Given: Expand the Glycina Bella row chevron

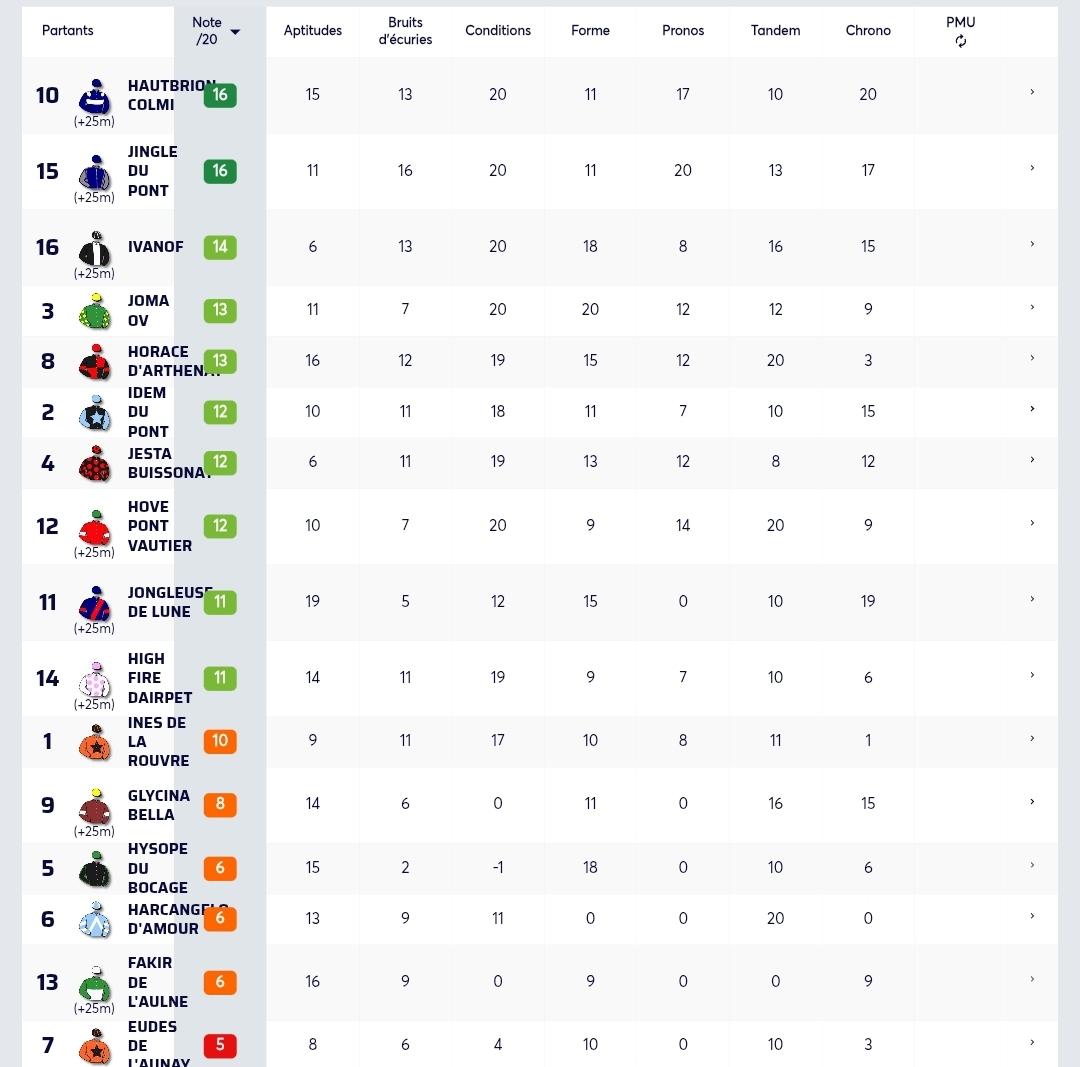Looking at the screenshot, I should click(1032, 802).
